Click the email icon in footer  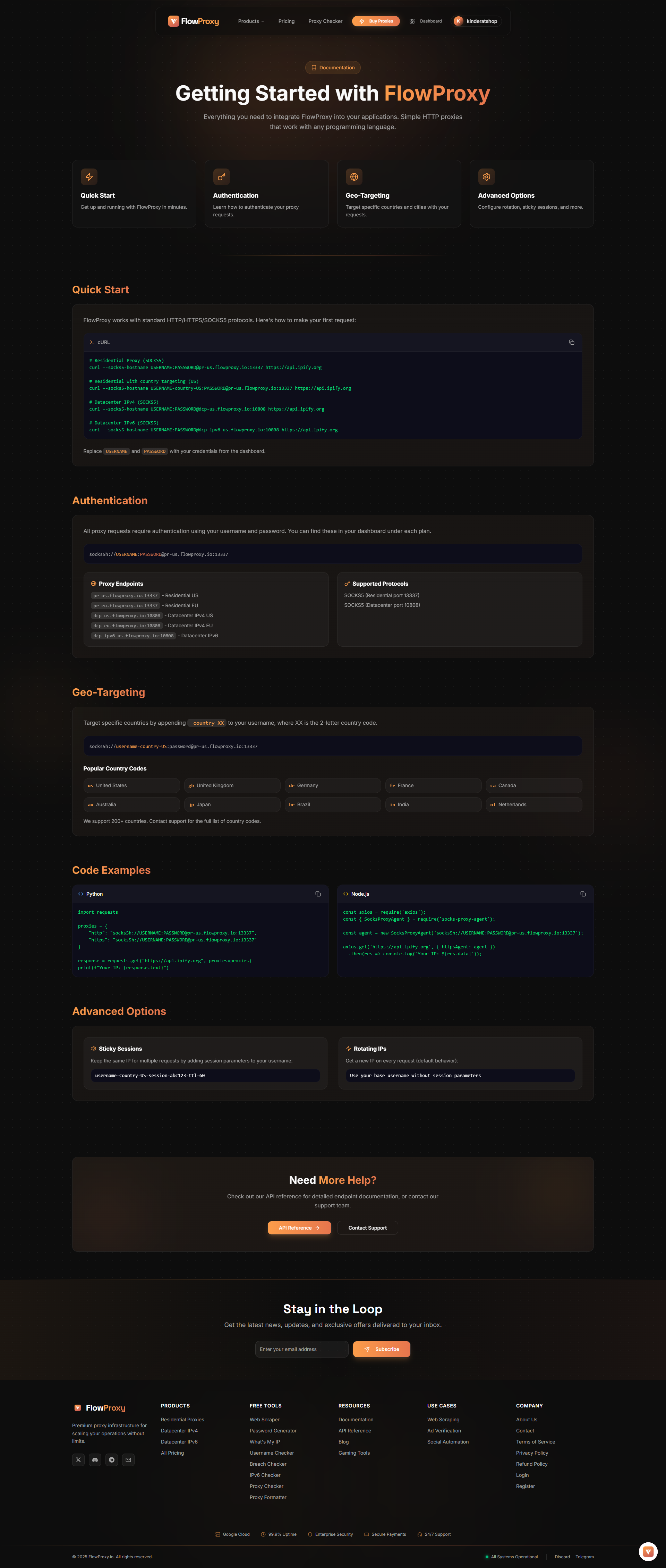(x=128, y=1460)
